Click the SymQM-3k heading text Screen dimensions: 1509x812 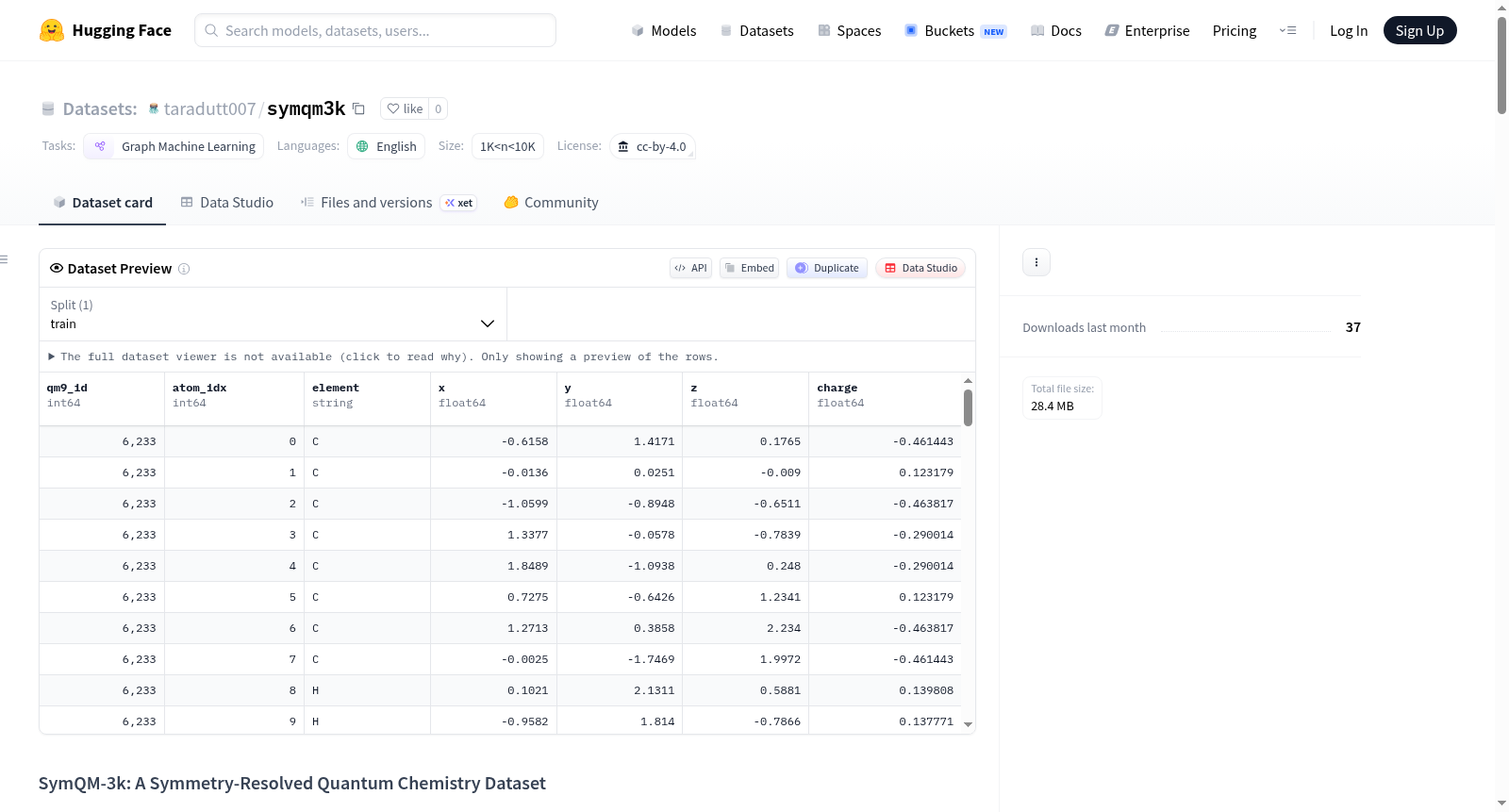[x=292, y=784]
